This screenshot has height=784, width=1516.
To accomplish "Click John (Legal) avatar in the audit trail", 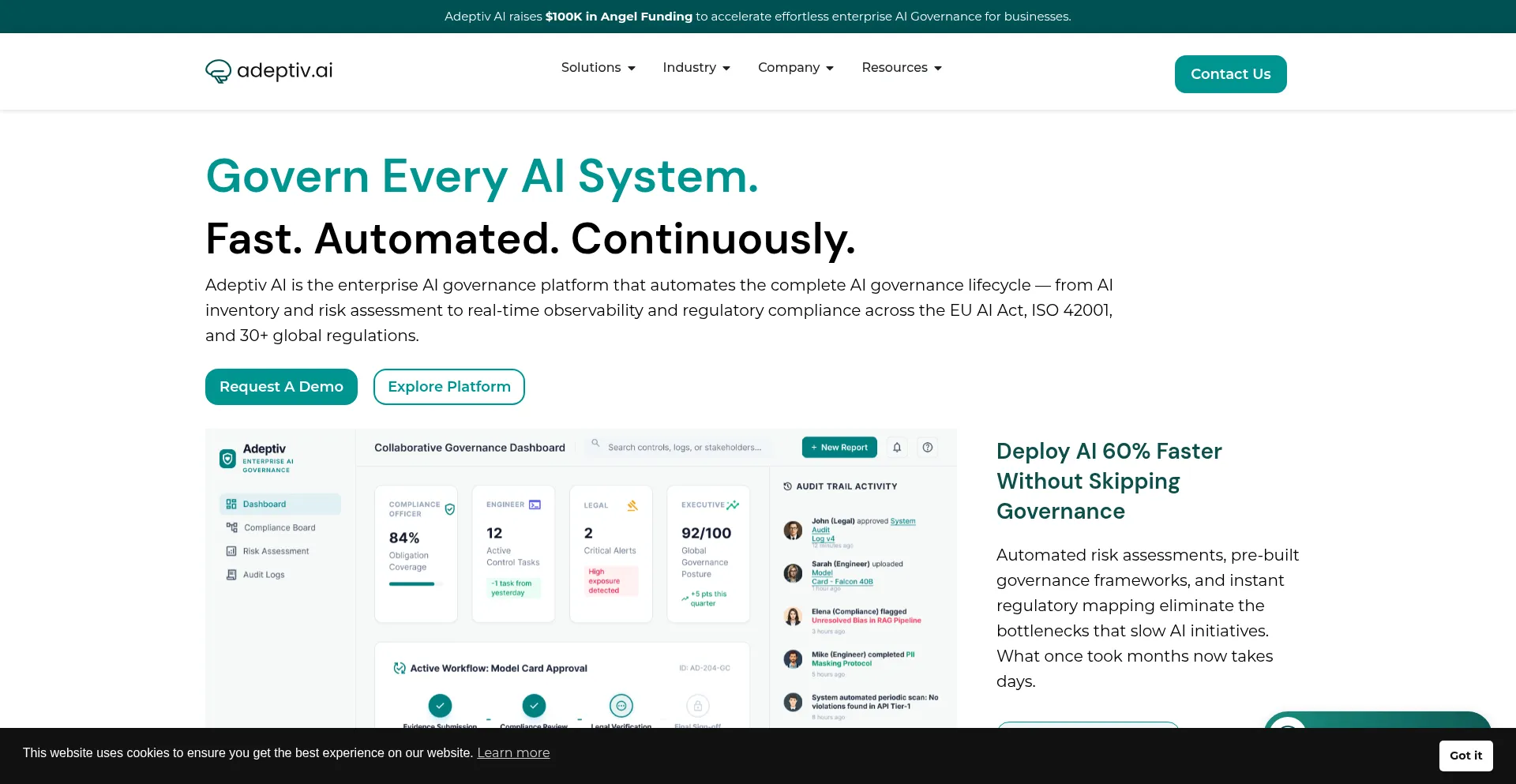I will [x=793, y=531].
